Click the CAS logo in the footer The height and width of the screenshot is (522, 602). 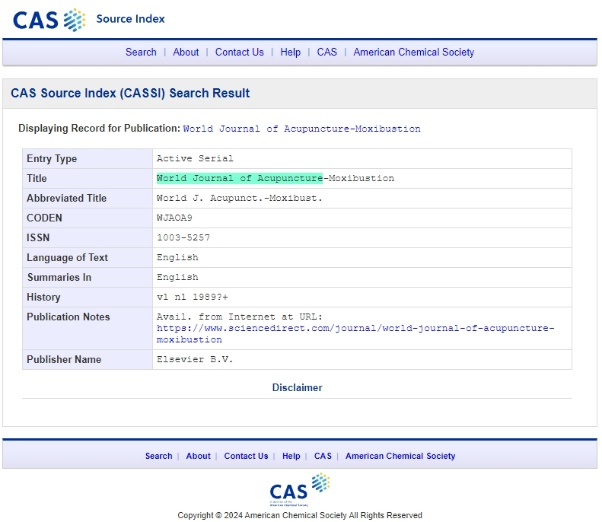click(299, 490)
